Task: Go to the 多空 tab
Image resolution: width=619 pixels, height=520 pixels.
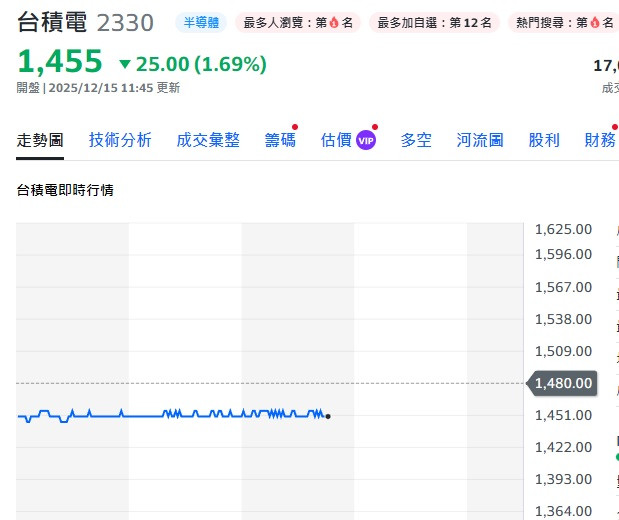Action: click(x=416, y=140)
